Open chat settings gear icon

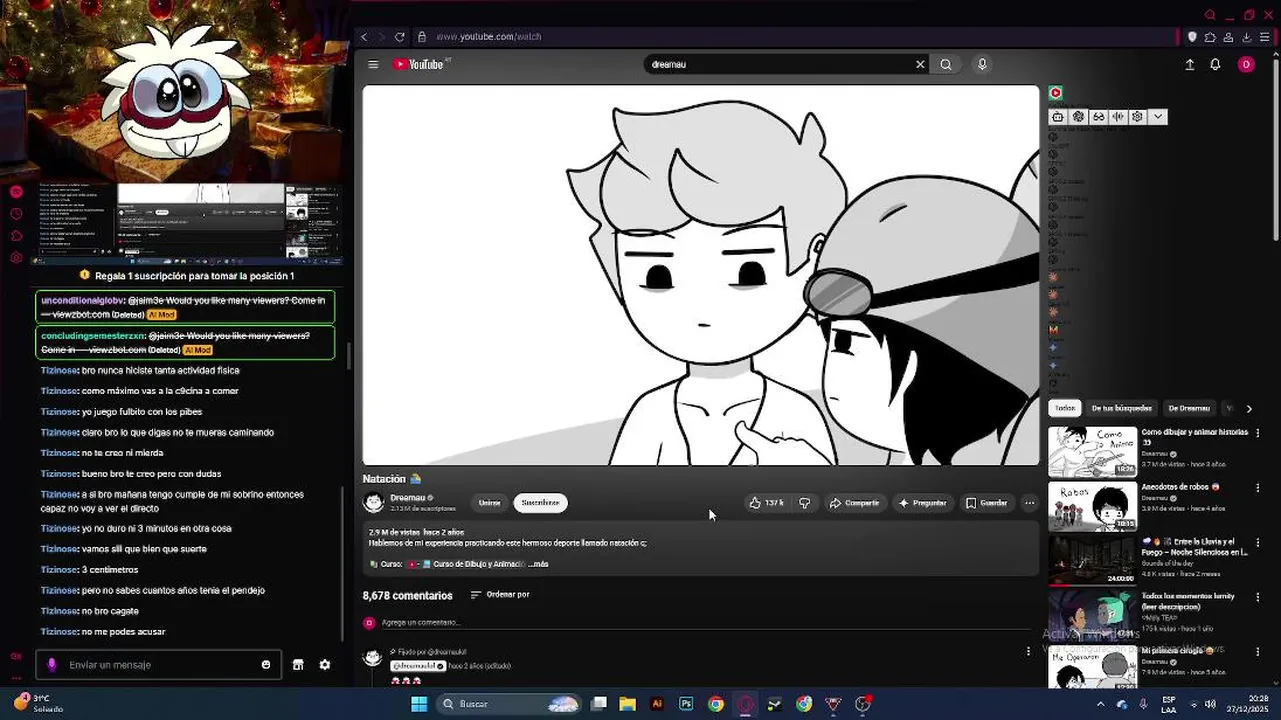click(325, 665)
